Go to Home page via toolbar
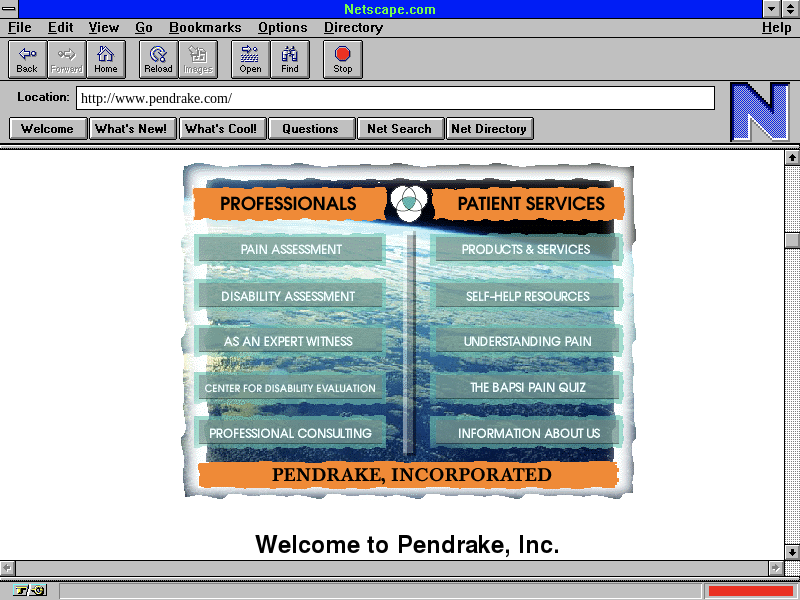The height and width of the screenshot is (600, 800). coord(106,60)
